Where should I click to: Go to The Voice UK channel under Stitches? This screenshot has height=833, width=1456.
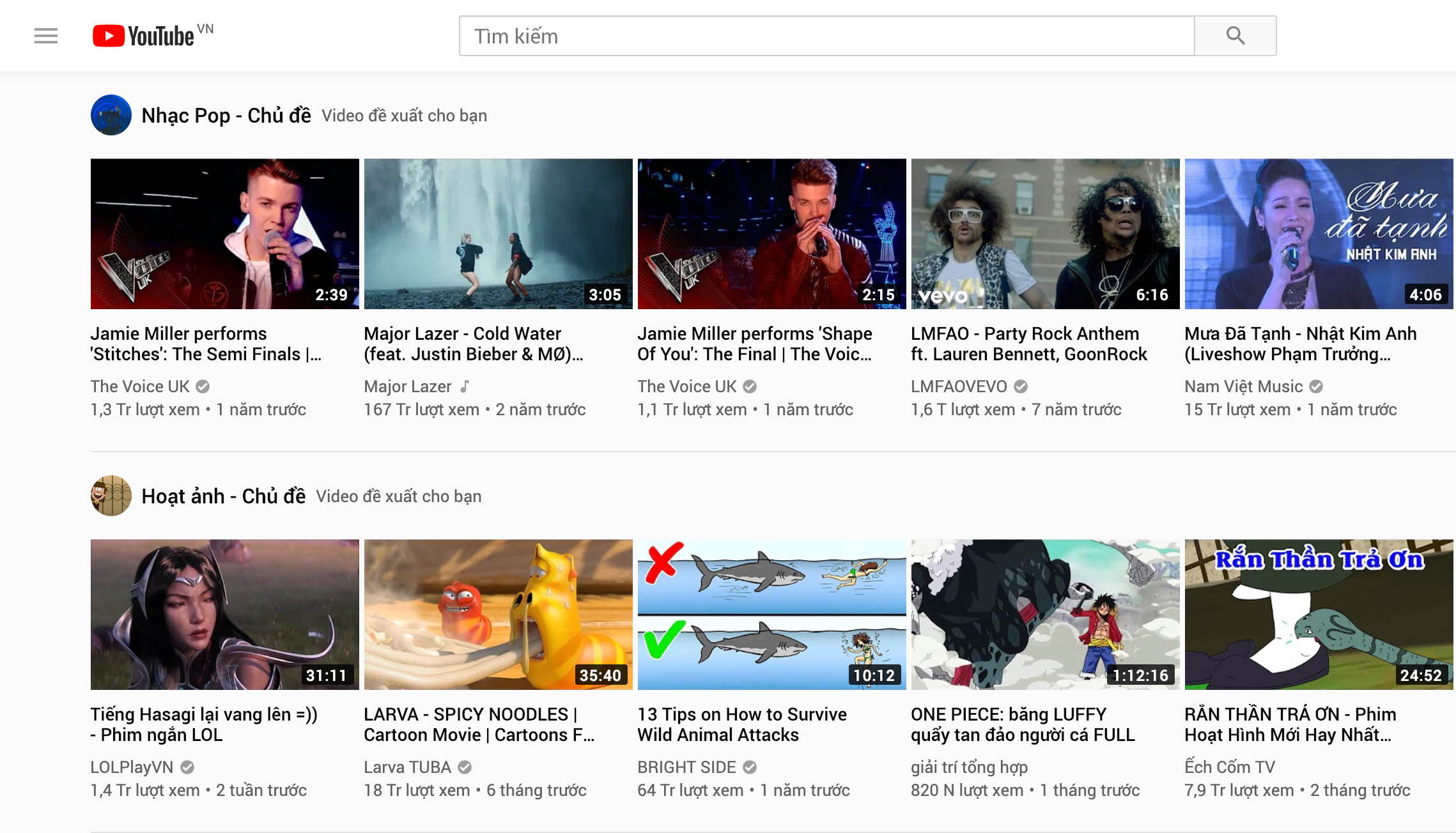tap(140, 386)
